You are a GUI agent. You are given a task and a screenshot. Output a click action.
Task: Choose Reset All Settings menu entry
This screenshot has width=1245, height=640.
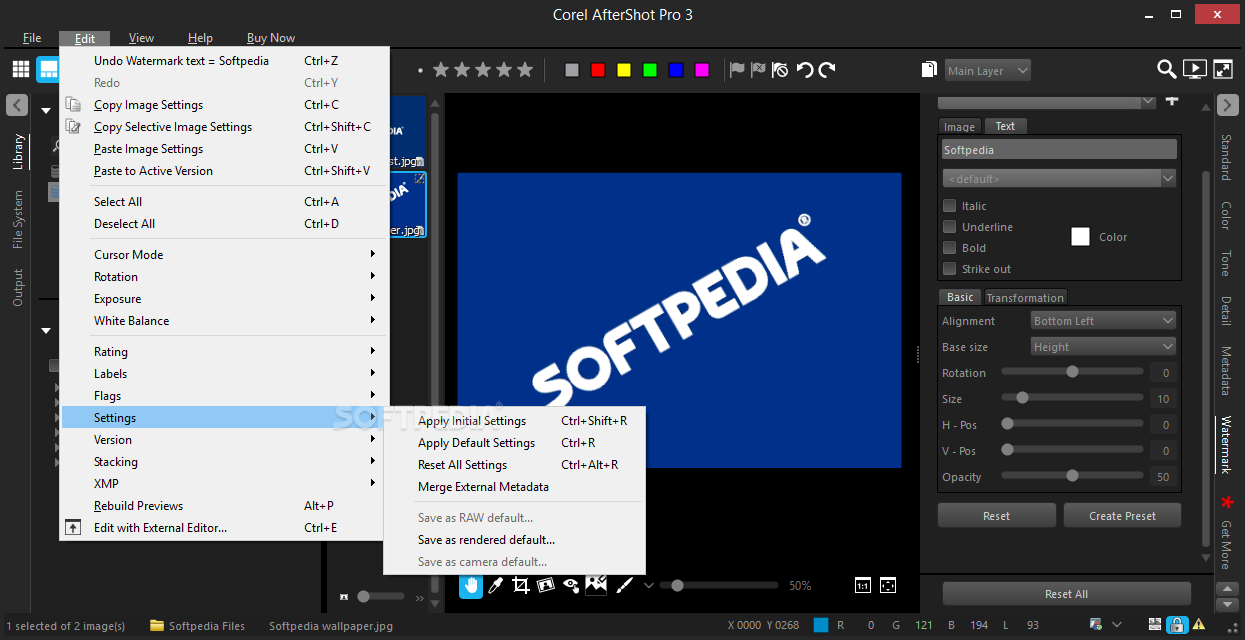[515, 465]
